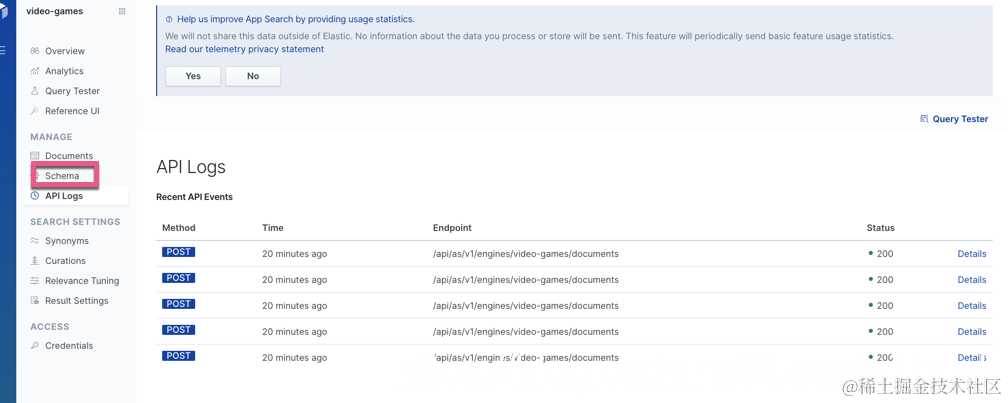1008x403 pixels.
Task: Click the Query Tester flask icon in sidebar
Action: coord(35,91)
